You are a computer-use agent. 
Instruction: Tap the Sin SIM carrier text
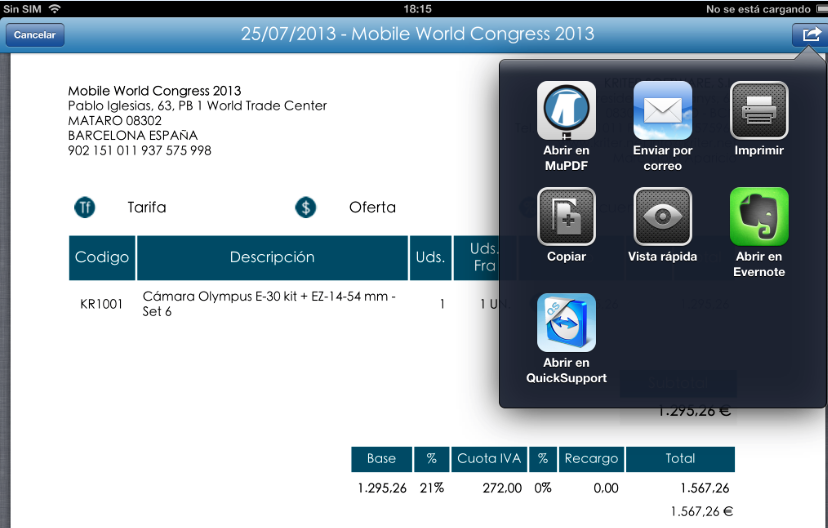click(22, 9)
